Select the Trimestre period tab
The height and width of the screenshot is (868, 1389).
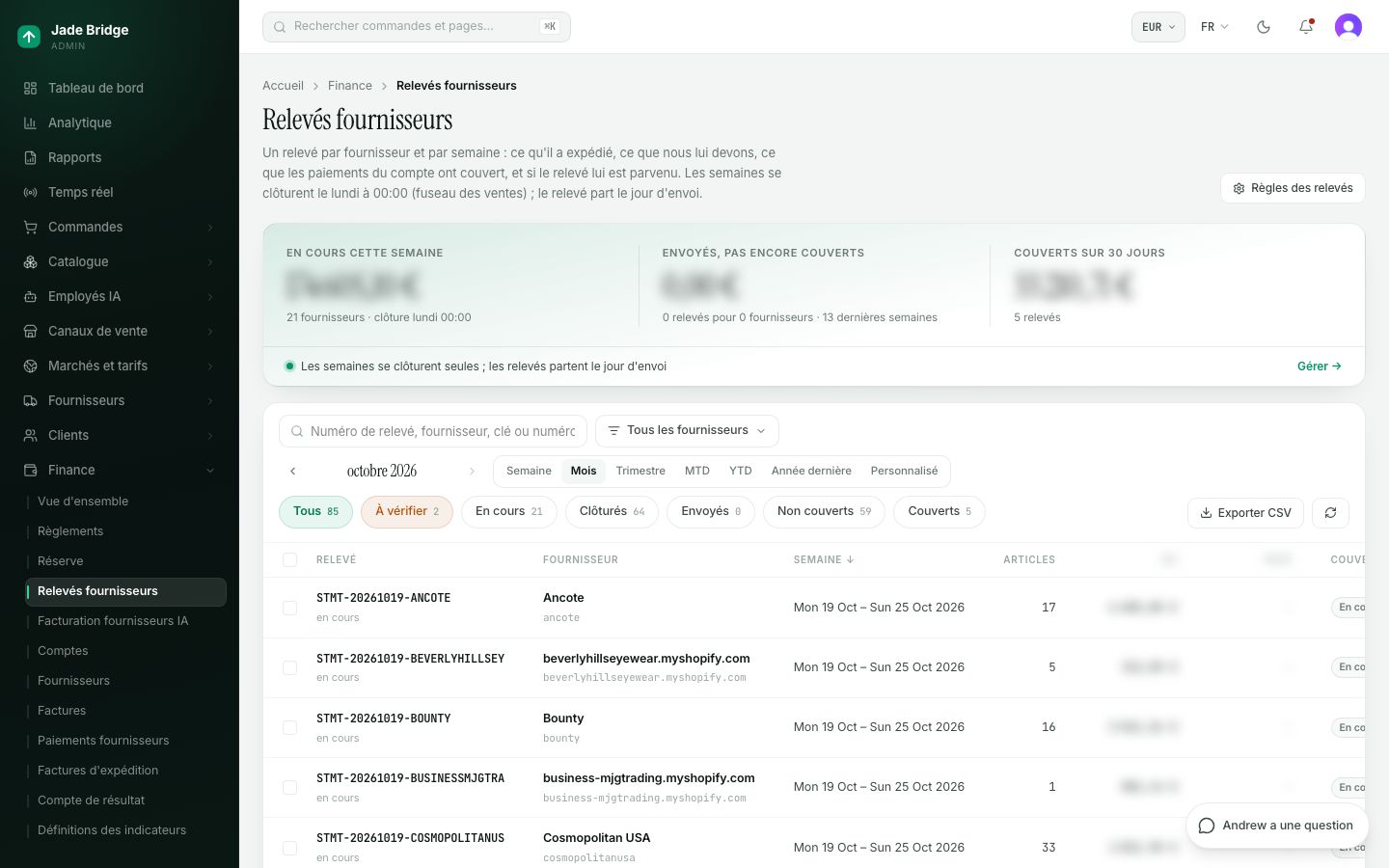click(x=640, y=471)
